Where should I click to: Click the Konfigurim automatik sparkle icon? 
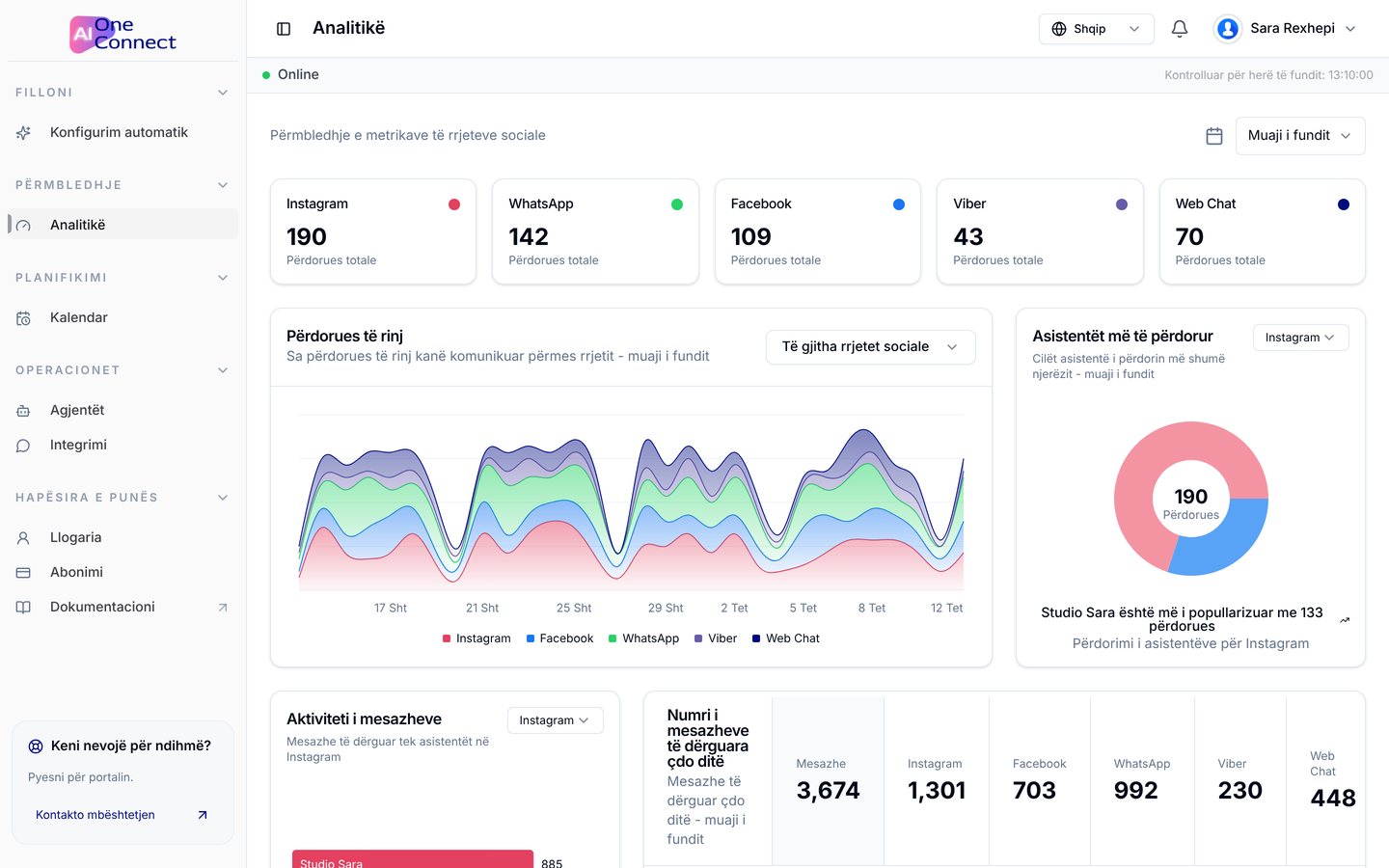(x=23, y=133)
